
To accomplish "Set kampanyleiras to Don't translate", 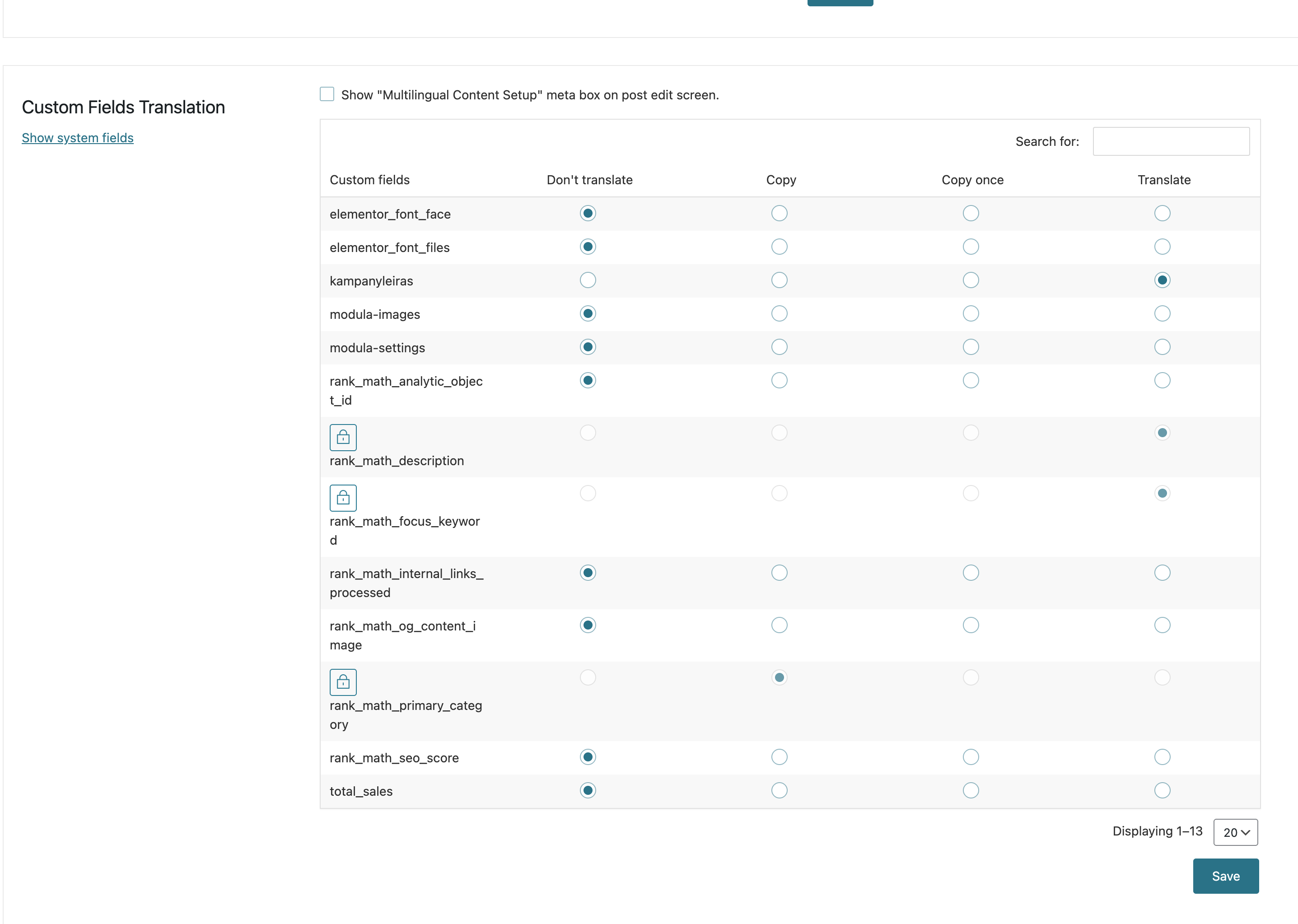I will (x=587, y=280).
